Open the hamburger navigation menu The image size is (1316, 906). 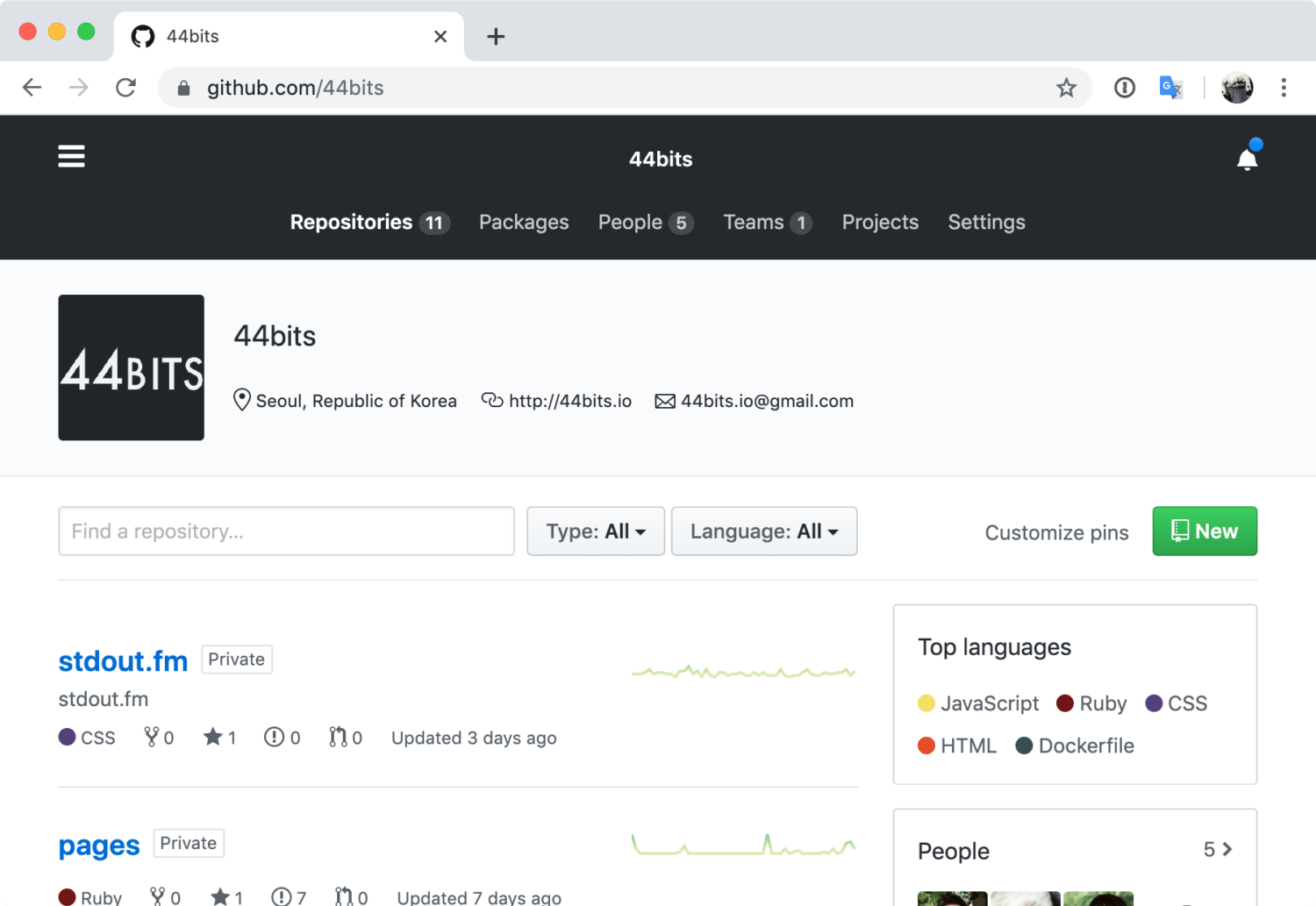tap(71, 156)
